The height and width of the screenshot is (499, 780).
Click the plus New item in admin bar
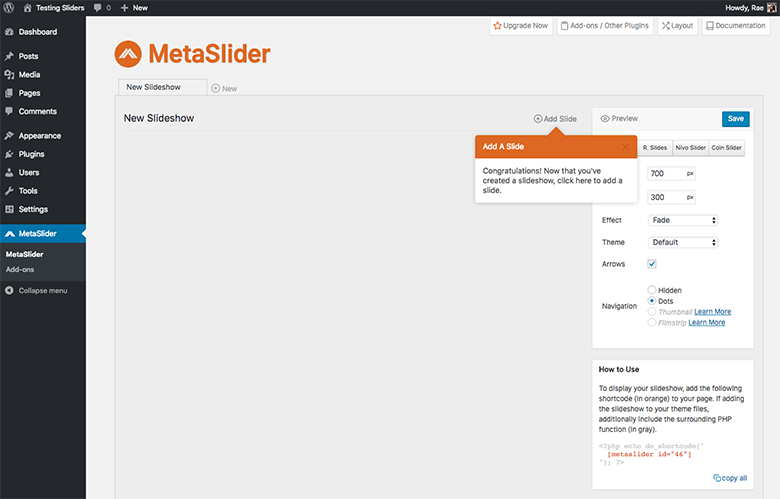pos(134,7)
